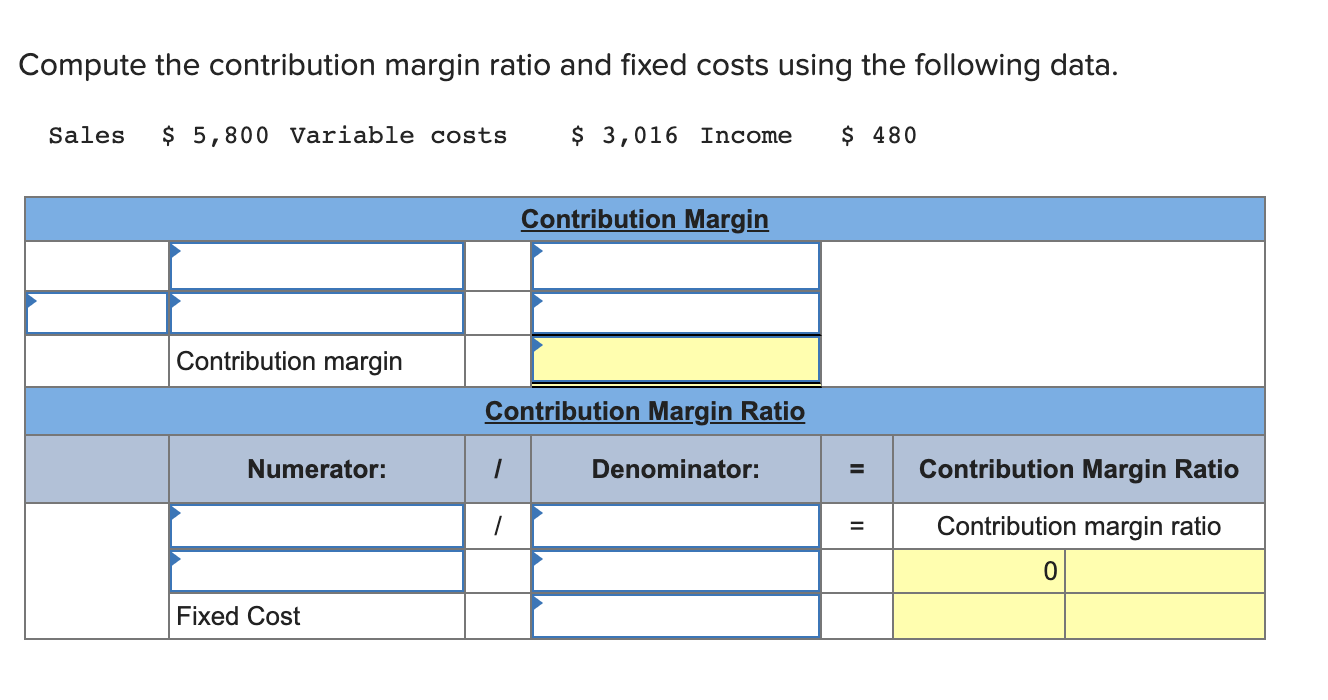Viewport: 1328px width, 700px height.
Task: Open the denominator dropdown beside Fixed Cost
Action: pos(675,616)
